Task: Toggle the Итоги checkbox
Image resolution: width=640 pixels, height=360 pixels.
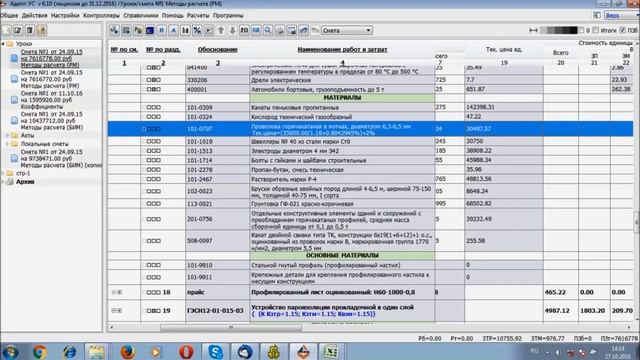Action: coord(596,30)
